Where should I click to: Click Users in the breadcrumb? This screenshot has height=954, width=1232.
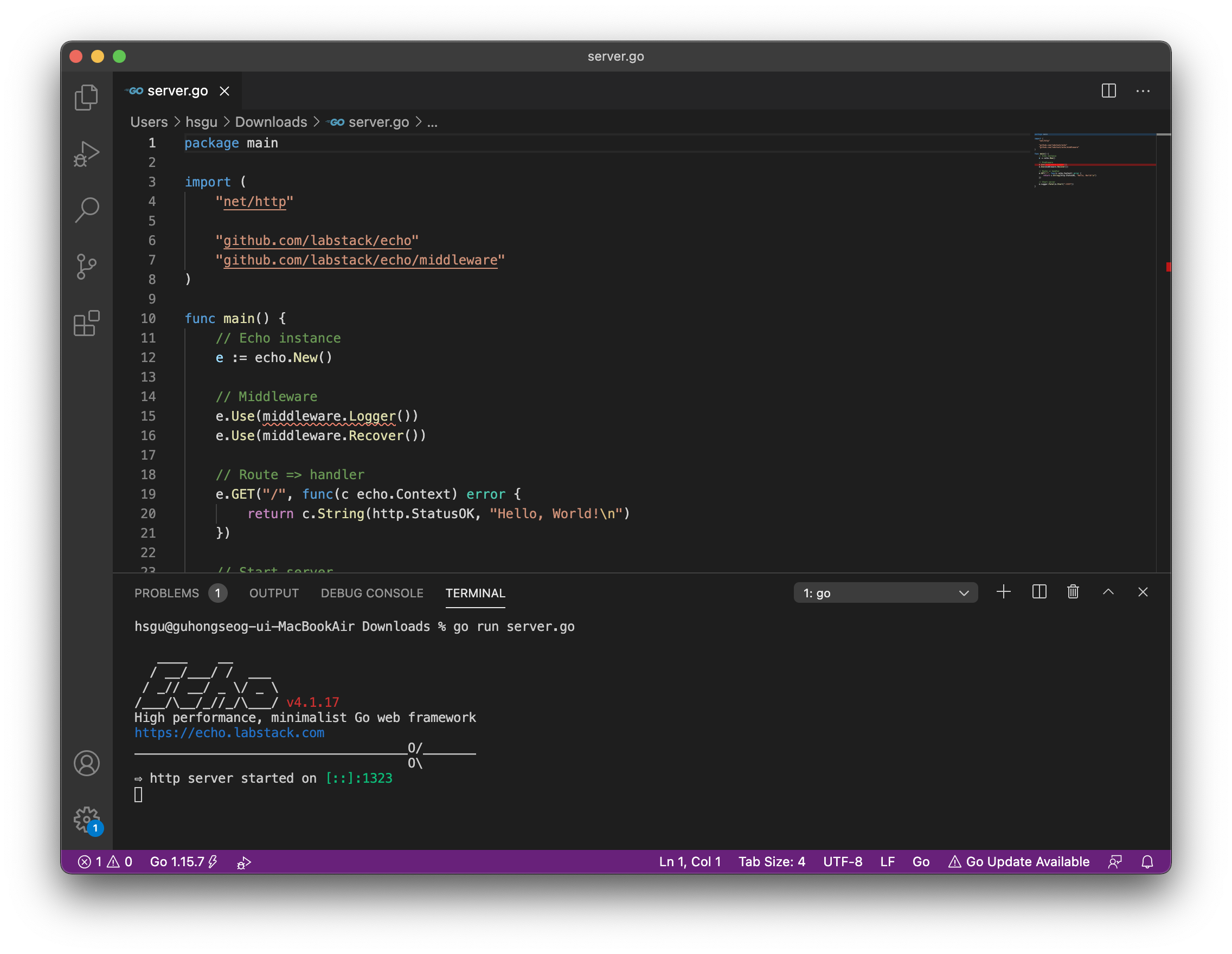(149, 122)
